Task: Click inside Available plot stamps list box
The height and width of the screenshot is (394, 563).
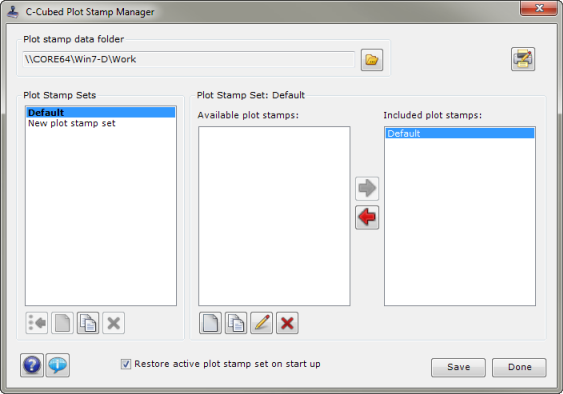Action: [x=274, y=216]
